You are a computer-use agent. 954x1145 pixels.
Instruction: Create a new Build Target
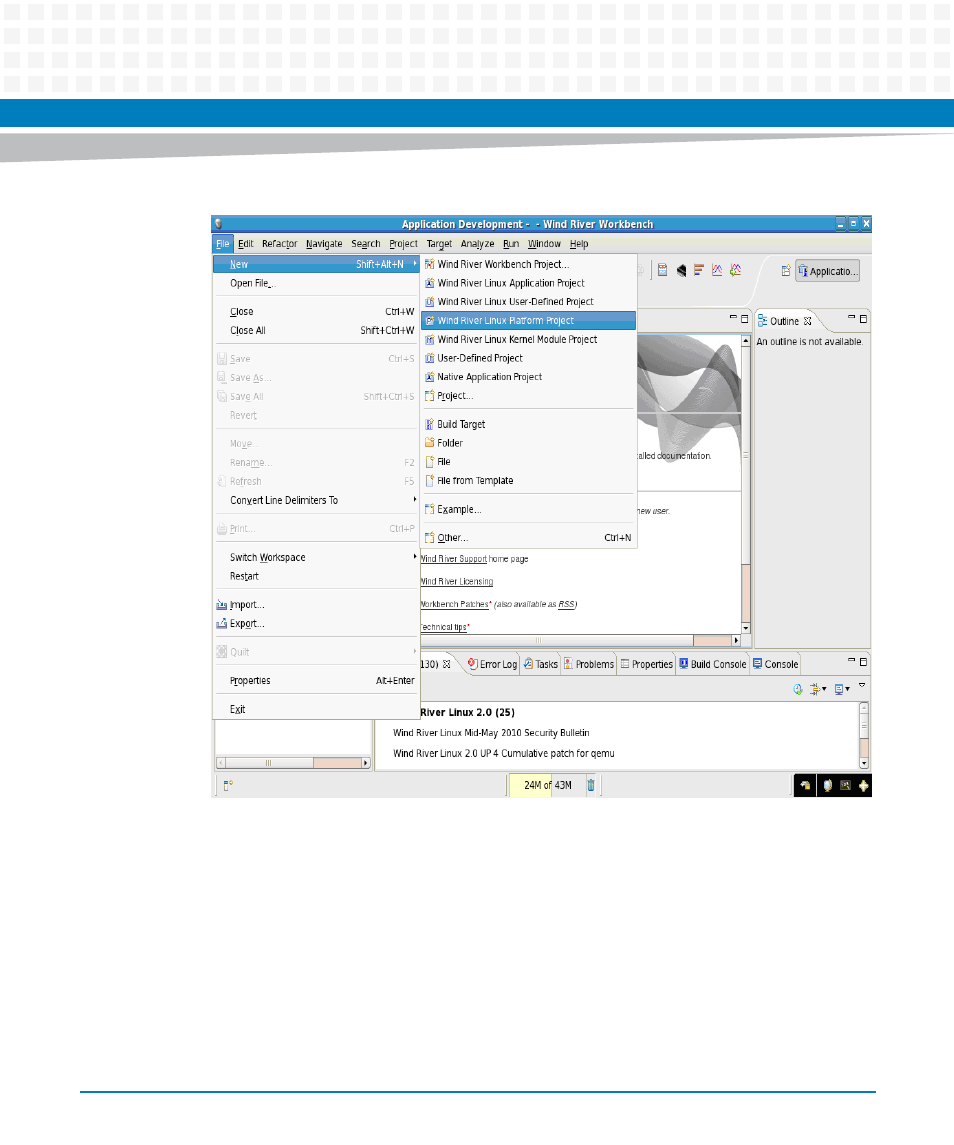click(x=528, y=424)
